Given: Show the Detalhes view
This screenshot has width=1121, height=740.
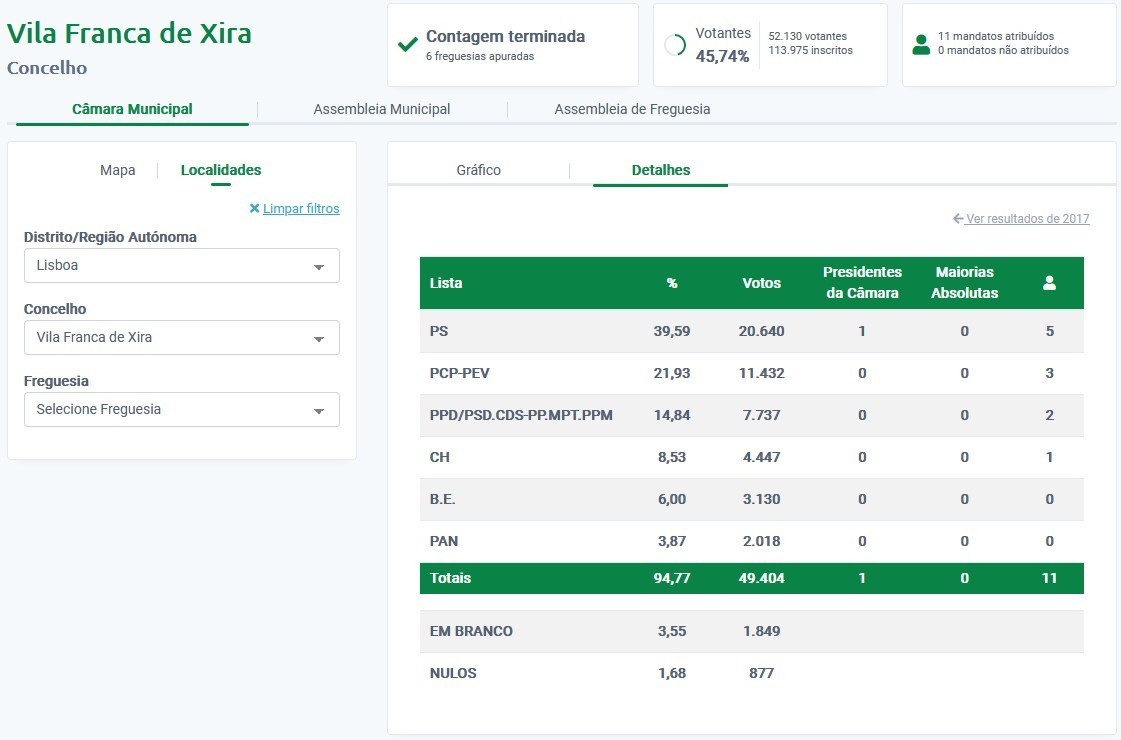Looking at the screenshot, I should pyautogui.click(x=661, y=170).
